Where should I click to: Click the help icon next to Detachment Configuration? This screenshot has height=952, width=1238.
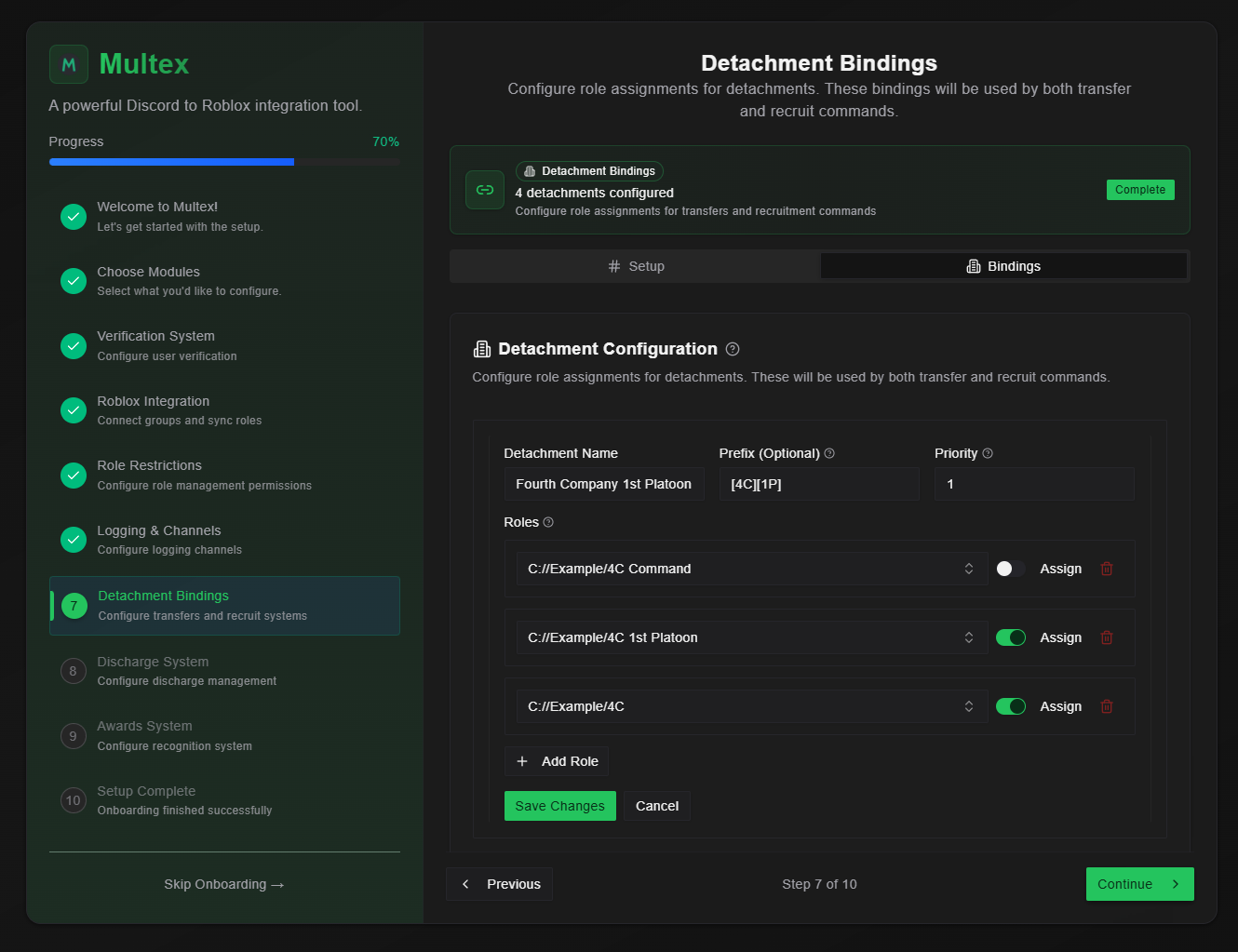pos(733,349)
